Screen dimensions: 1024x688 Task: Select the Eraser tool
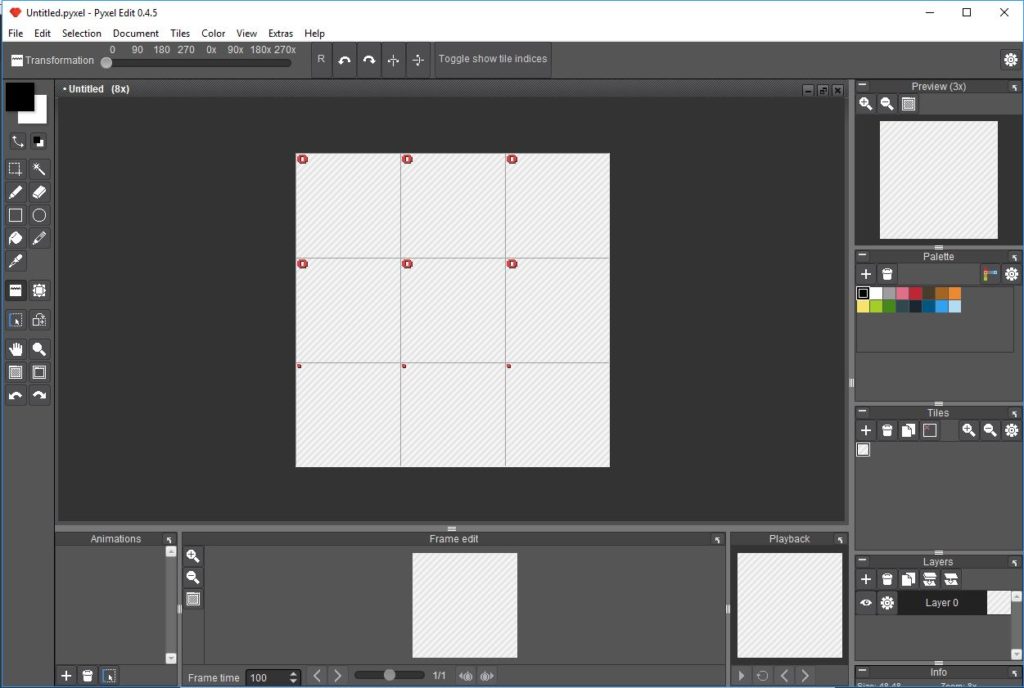pos(38,191)
